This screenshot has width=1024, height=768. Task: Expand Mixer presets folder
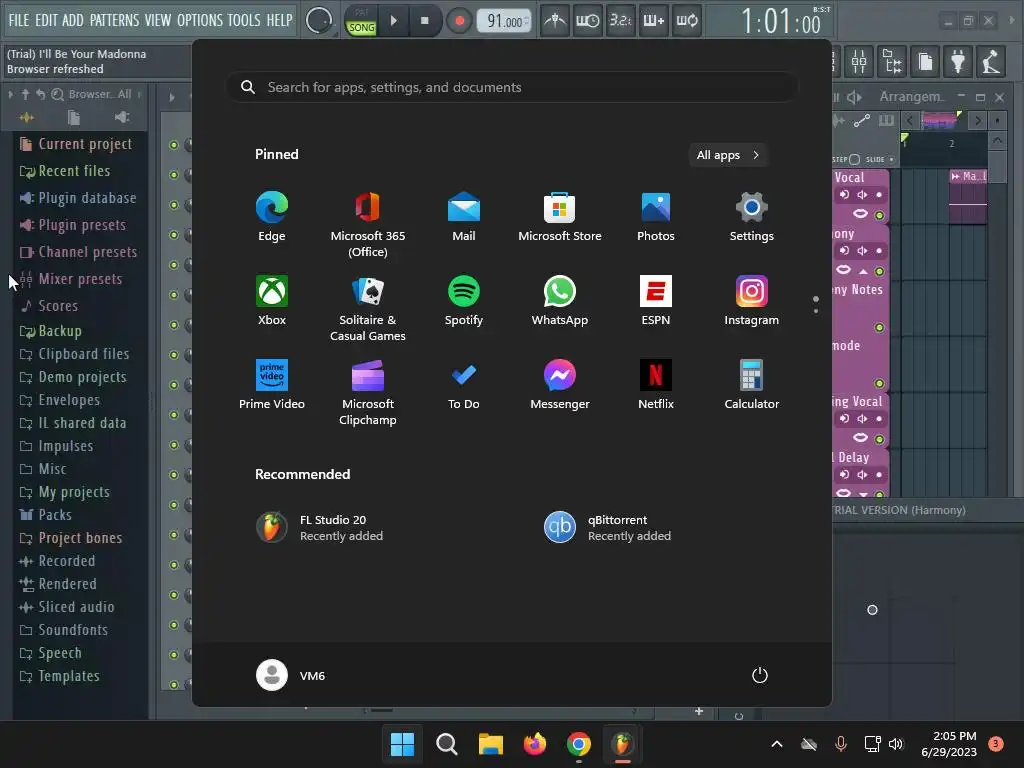[71, 279]
